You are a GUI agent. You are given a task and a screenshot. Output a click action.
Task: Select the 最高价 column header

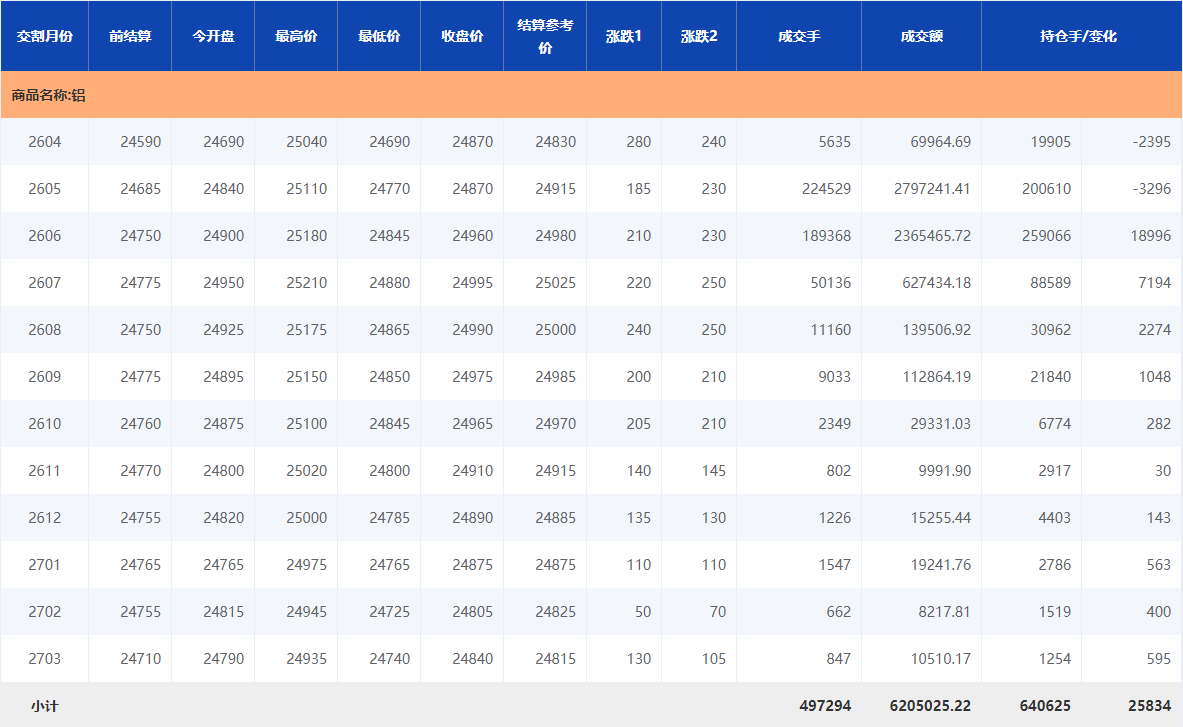coord(296,36)
